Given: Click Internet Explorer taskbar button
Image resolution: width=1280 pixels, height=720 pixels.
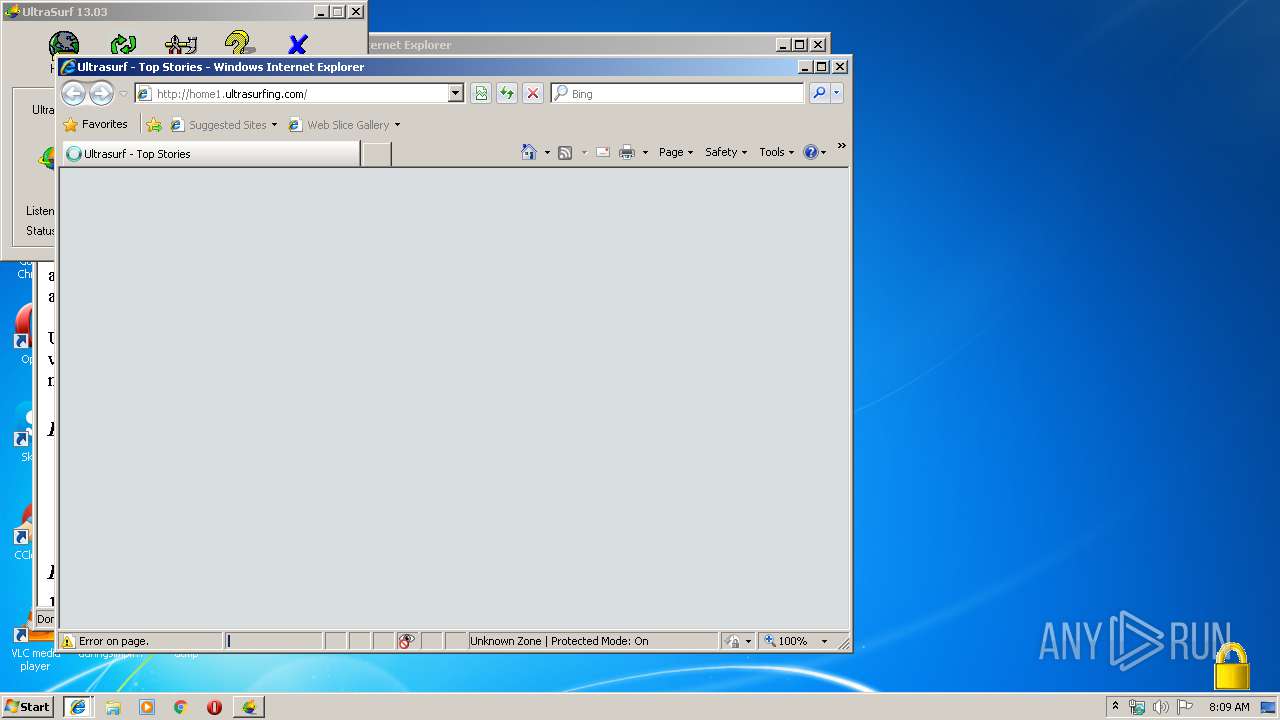Looking at the screenshot, I should [x=78, y=707].
